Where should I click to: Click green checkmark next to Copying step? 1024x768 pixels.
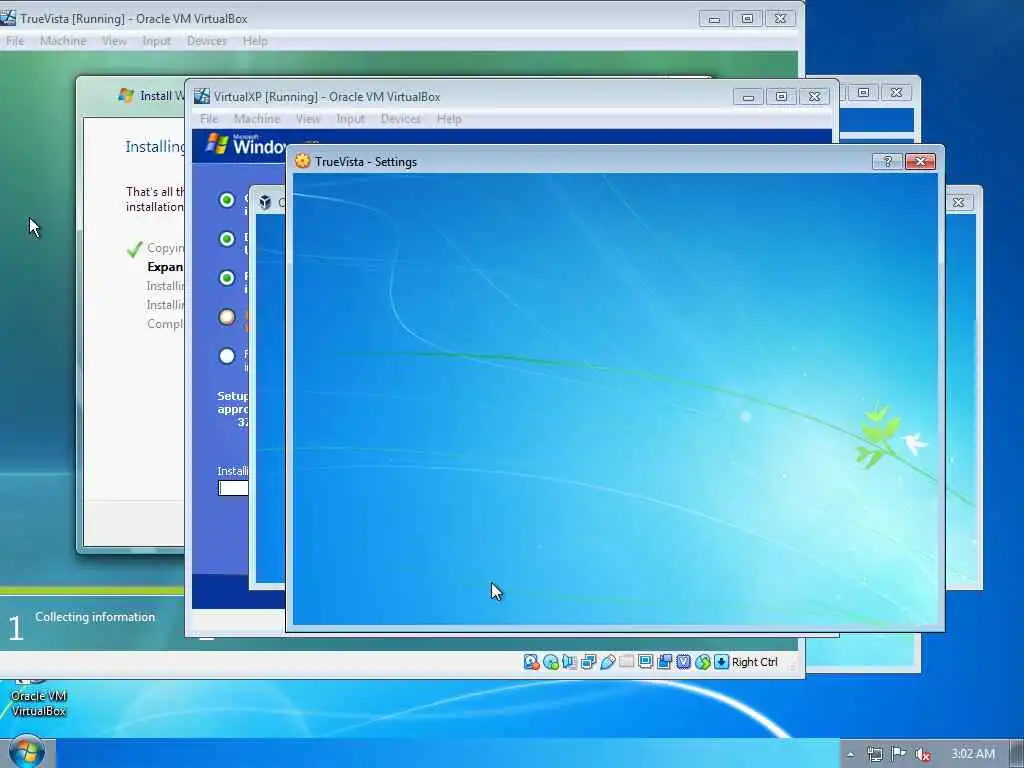point(135,249)
